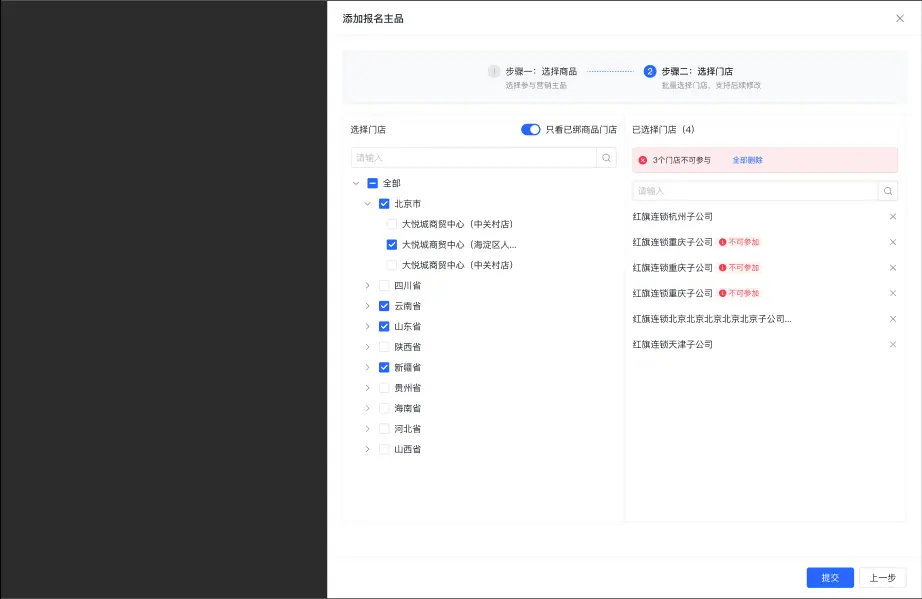The image size is (922, 599).
Task: Expand the 贵州省 node
Action: tap(368, 388)
